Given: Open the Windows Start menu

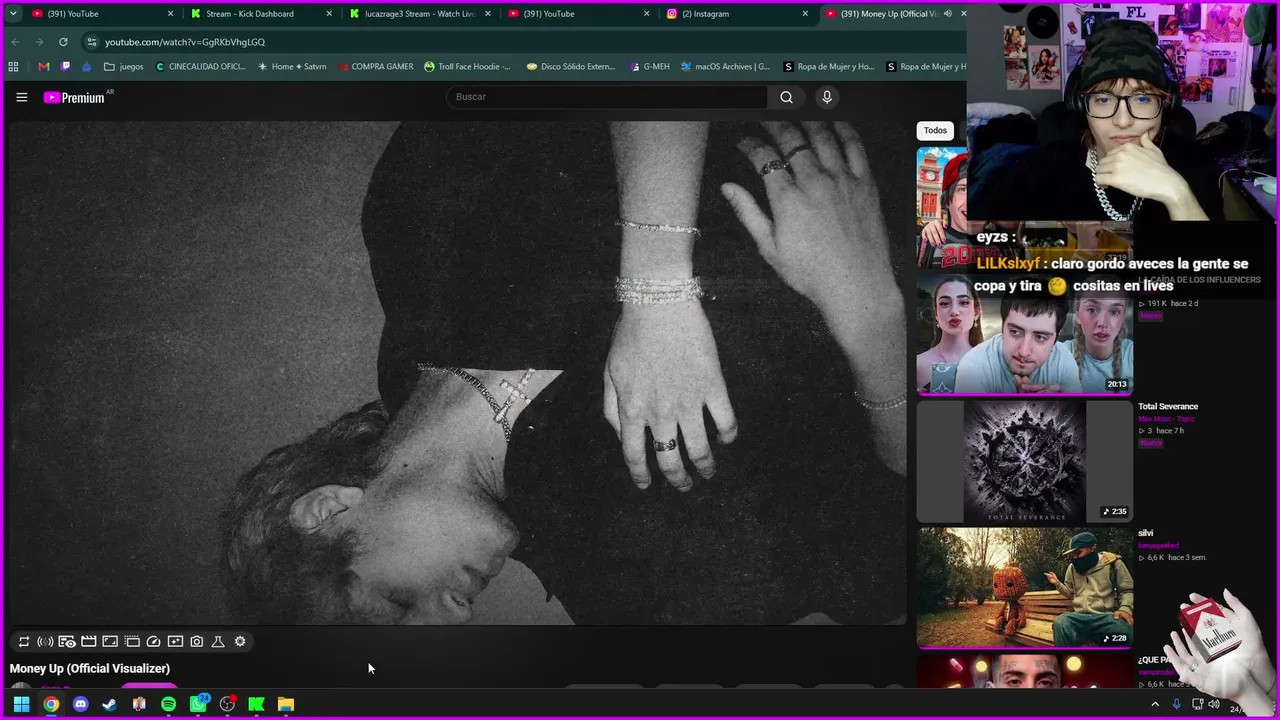Looking at the screenshot, I should point(21,704).
